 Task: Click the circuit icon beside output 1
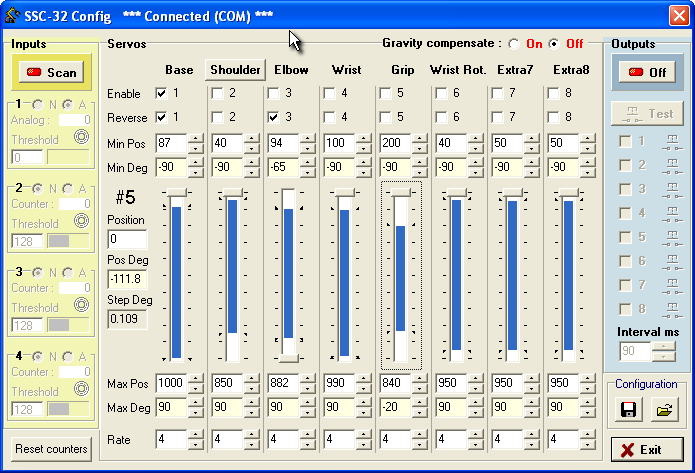point(672,142)
